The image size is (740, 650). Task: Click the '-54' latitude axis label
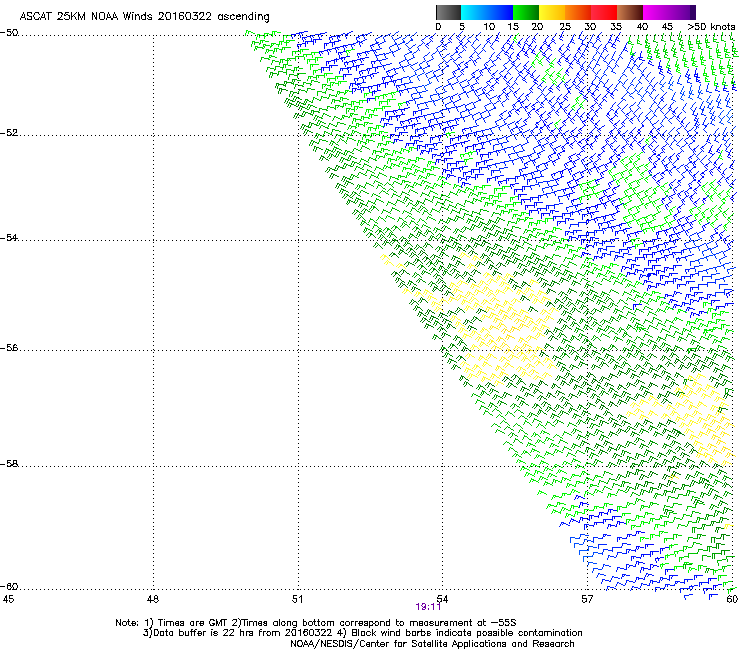[x=9, y=238]
